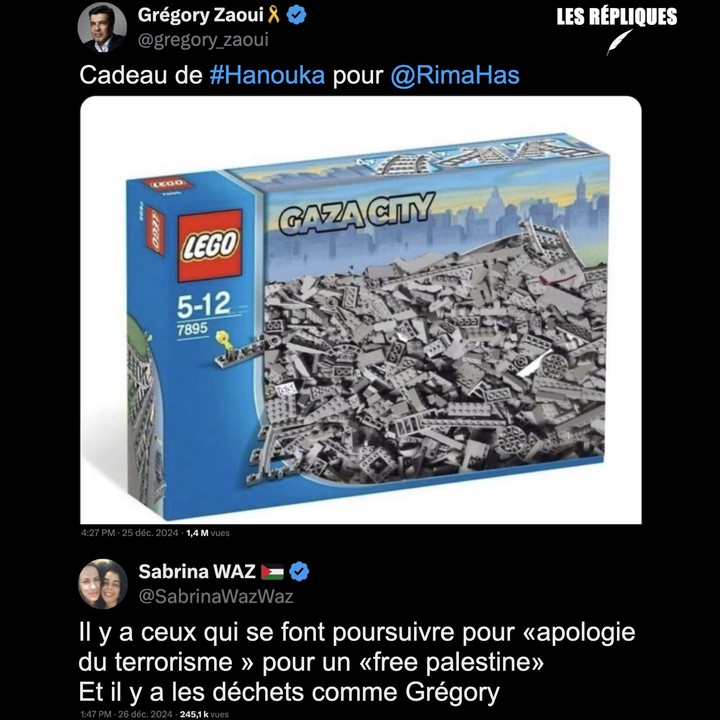Open the @RimaHas mention link

(455, 75)
